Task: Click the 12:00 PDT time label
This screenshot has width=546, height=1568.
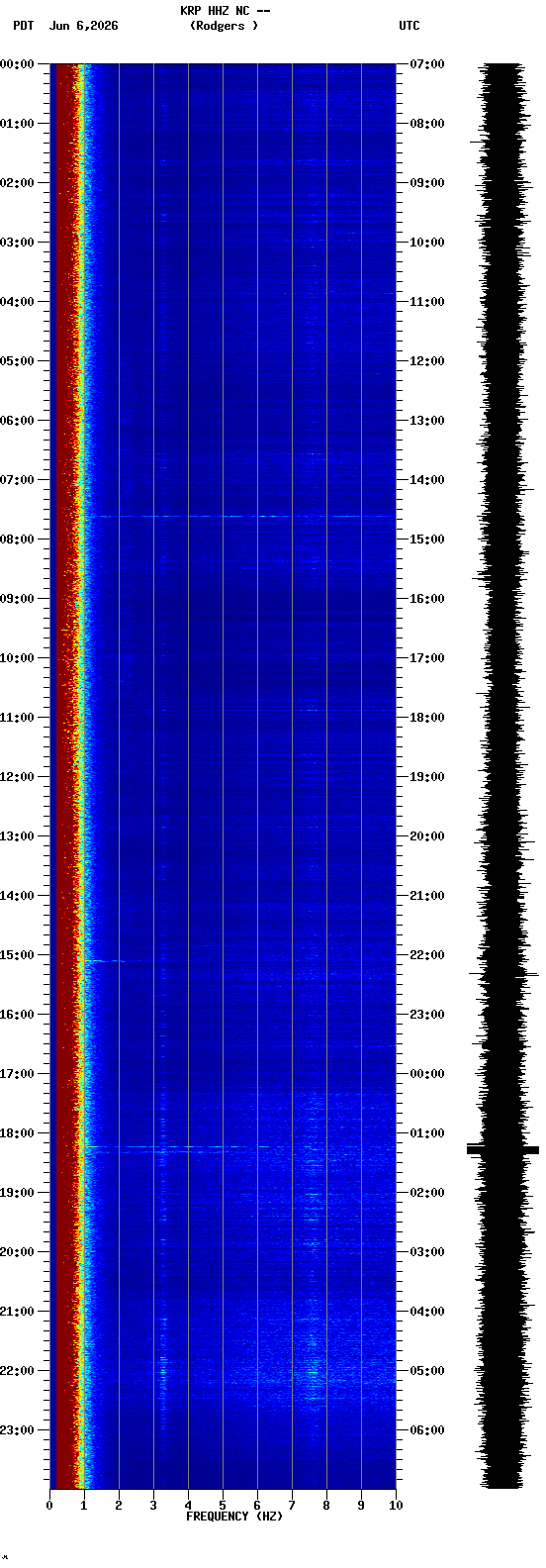Action: coord(18,777)
